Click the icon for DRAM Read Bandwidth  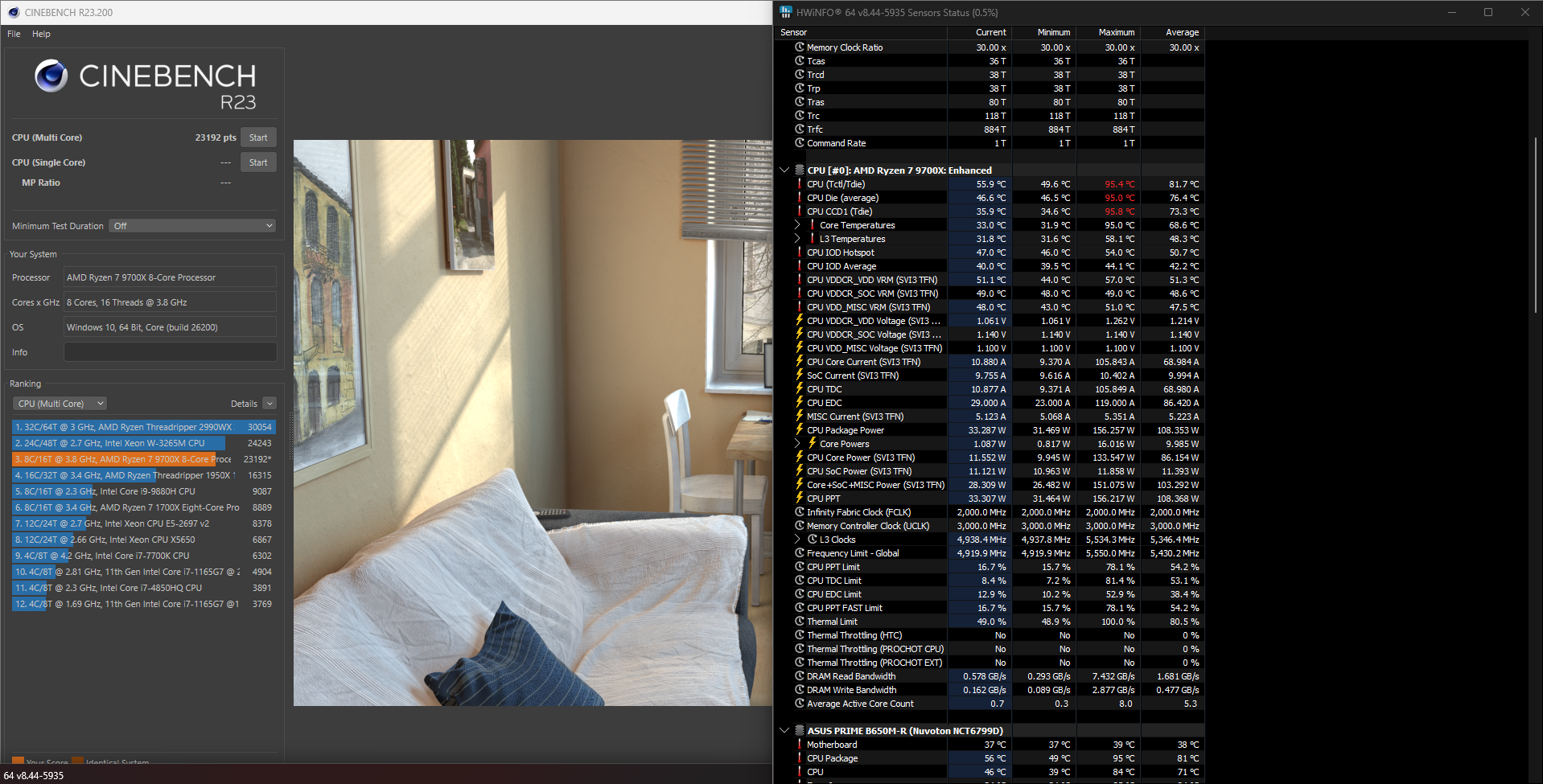(x=800, y=676)
